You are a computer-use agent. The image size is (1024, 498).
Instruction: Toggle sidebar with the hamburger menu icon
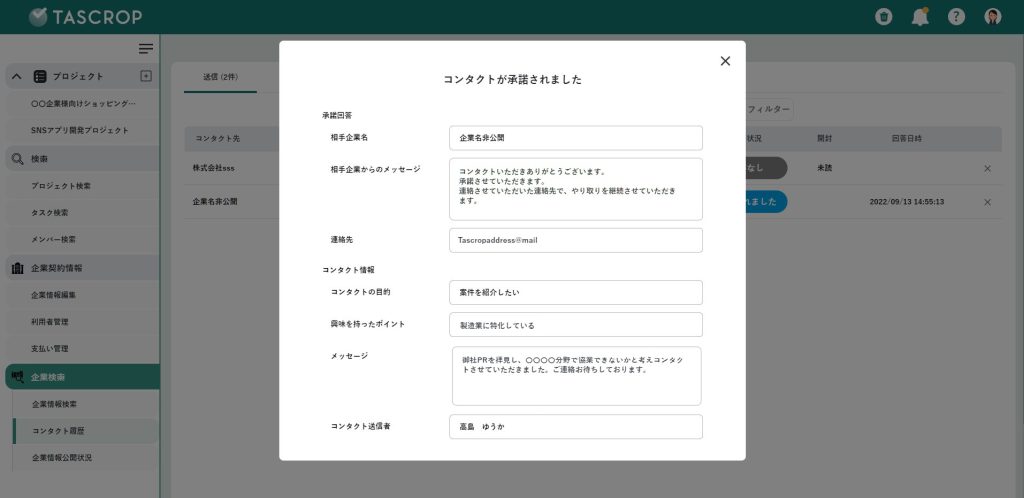146,49
